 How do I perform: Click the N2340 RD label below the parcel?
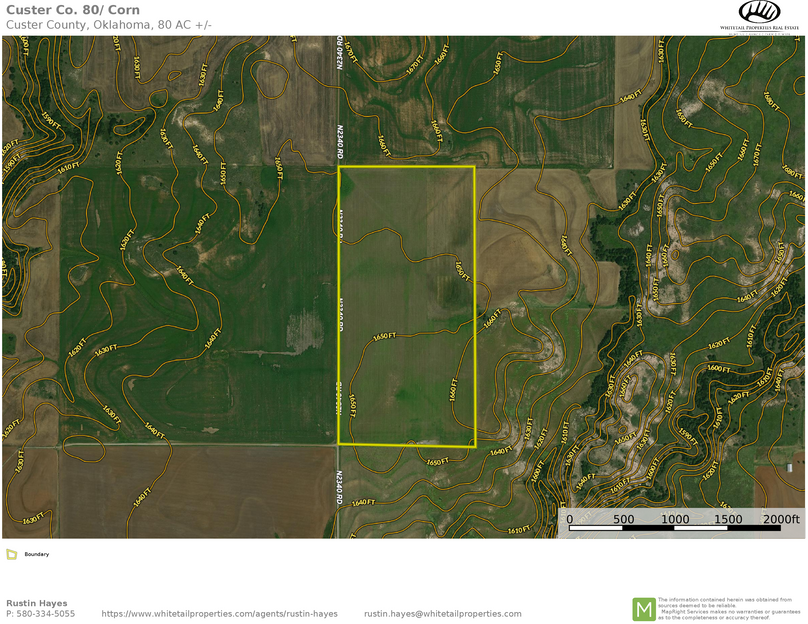(340, 484)
